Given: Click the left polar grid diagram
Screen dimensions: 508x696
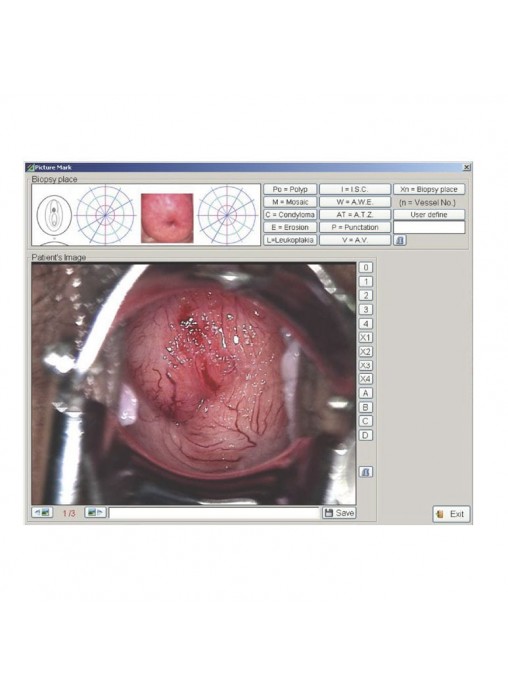Looking at the screenshot, I should coord(105,215).
